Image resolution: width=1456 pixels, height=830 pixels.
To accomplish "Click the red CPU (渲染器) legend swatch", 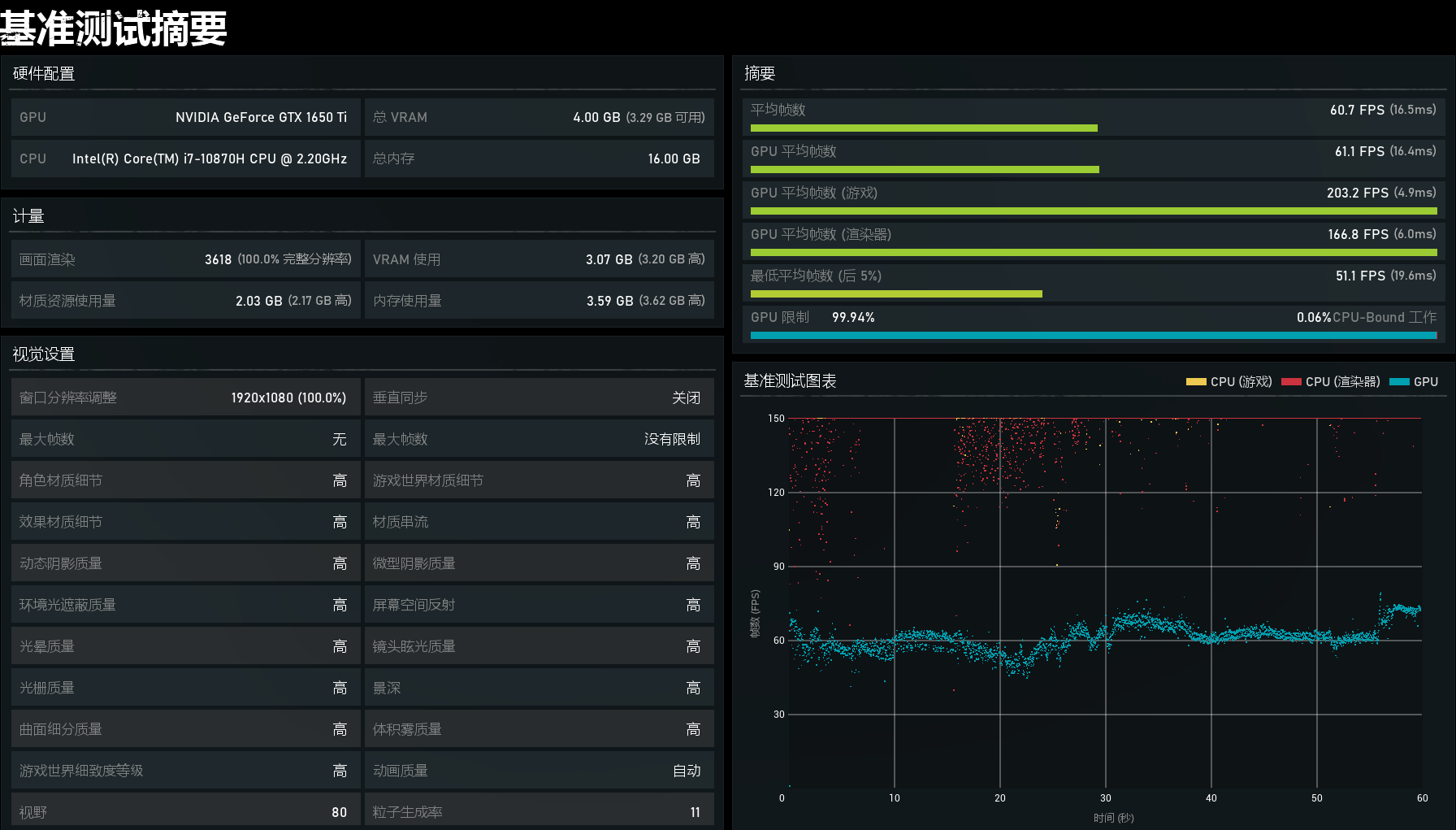I will [1291, 382].
